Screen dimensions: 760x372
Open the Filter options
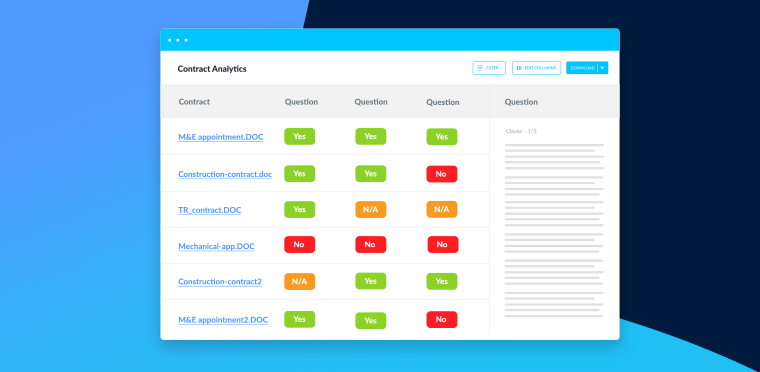point(489,68)
